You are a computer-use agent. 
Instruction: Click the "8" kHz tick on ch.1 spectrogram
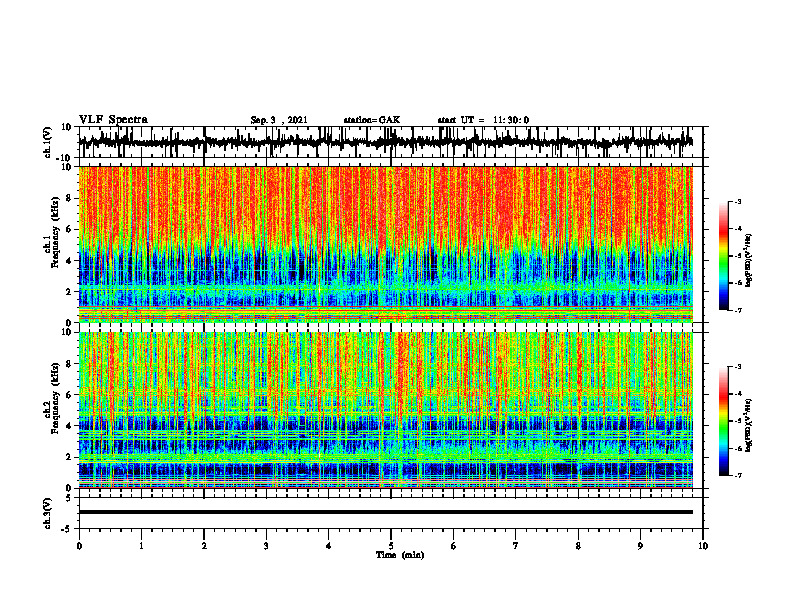point(69,198)
